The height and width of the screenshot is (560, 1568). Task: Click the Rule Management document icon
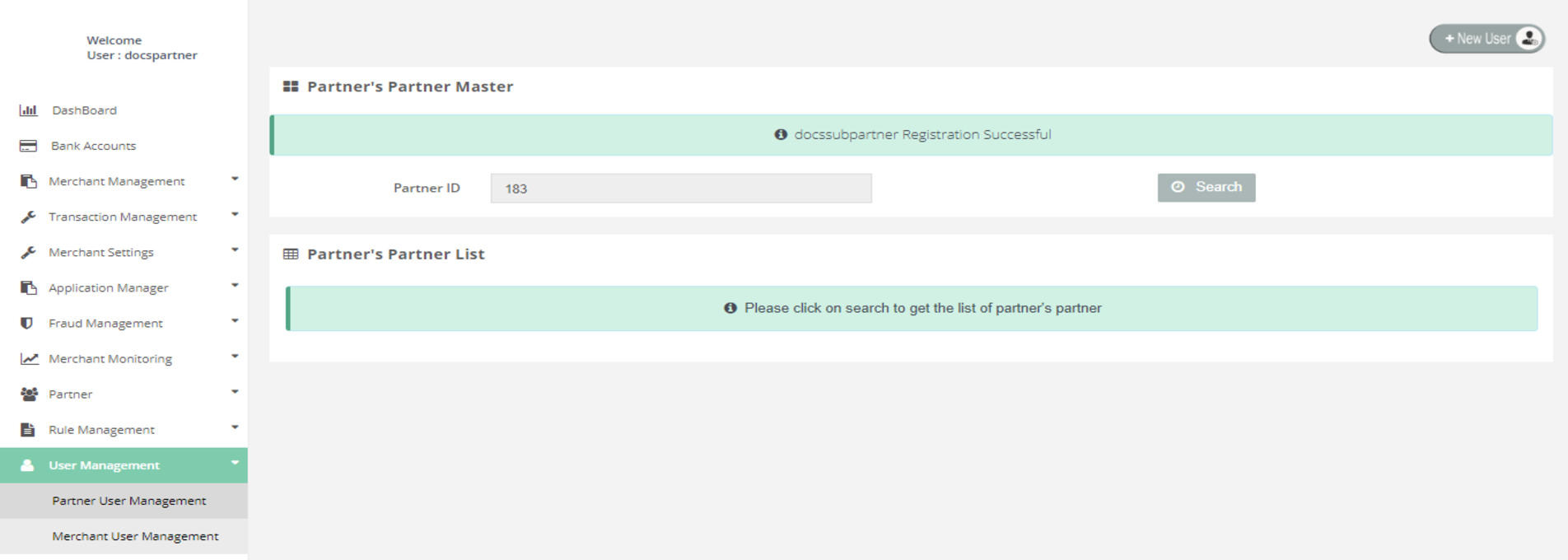[28, 429]
